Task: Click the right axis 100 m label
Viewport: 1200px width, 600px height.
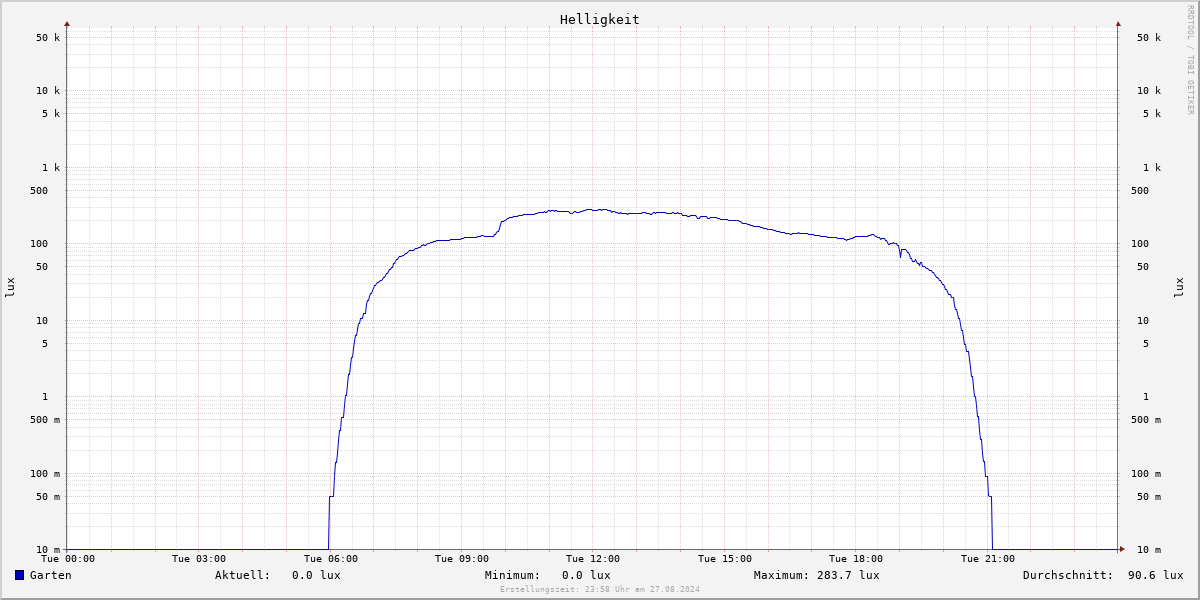Action: coord(1146,474)
